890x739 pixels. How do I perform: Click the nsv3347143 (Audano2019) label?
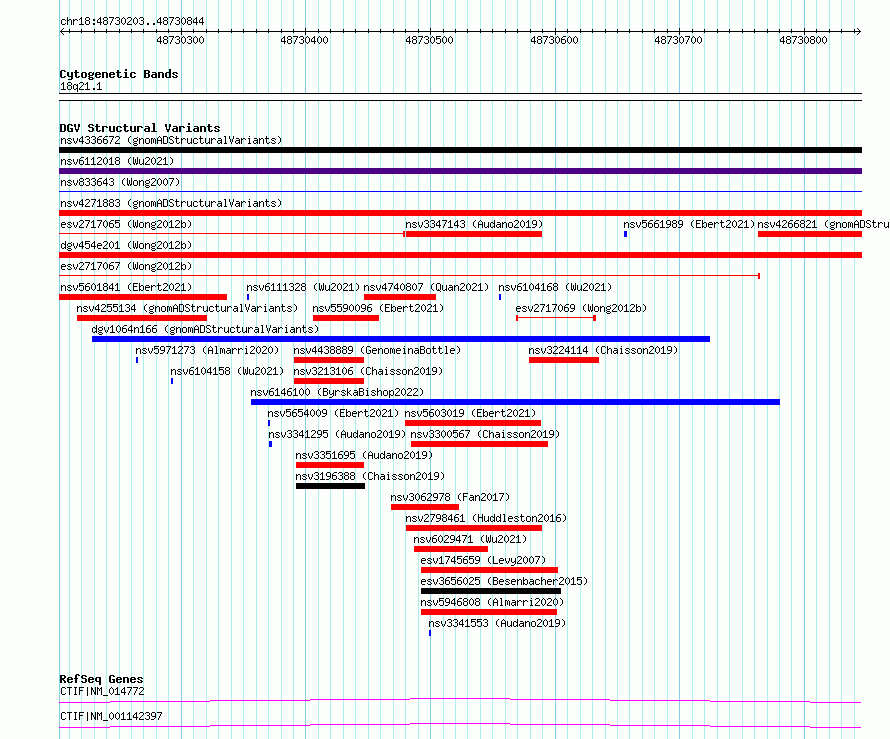coord(474,224)
